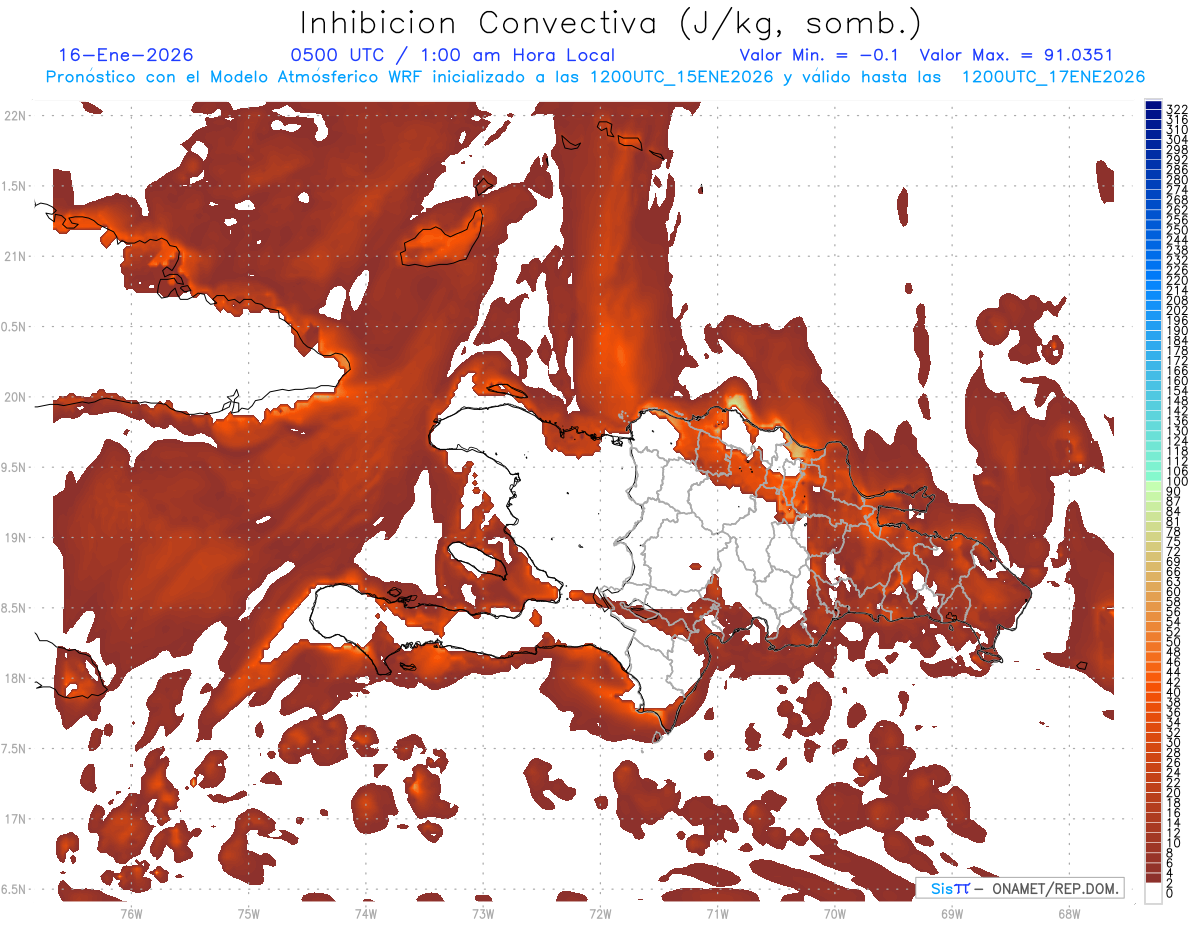Click the '76W' longitude label
Screen dimensions: 1200x927
pos(131,913)
